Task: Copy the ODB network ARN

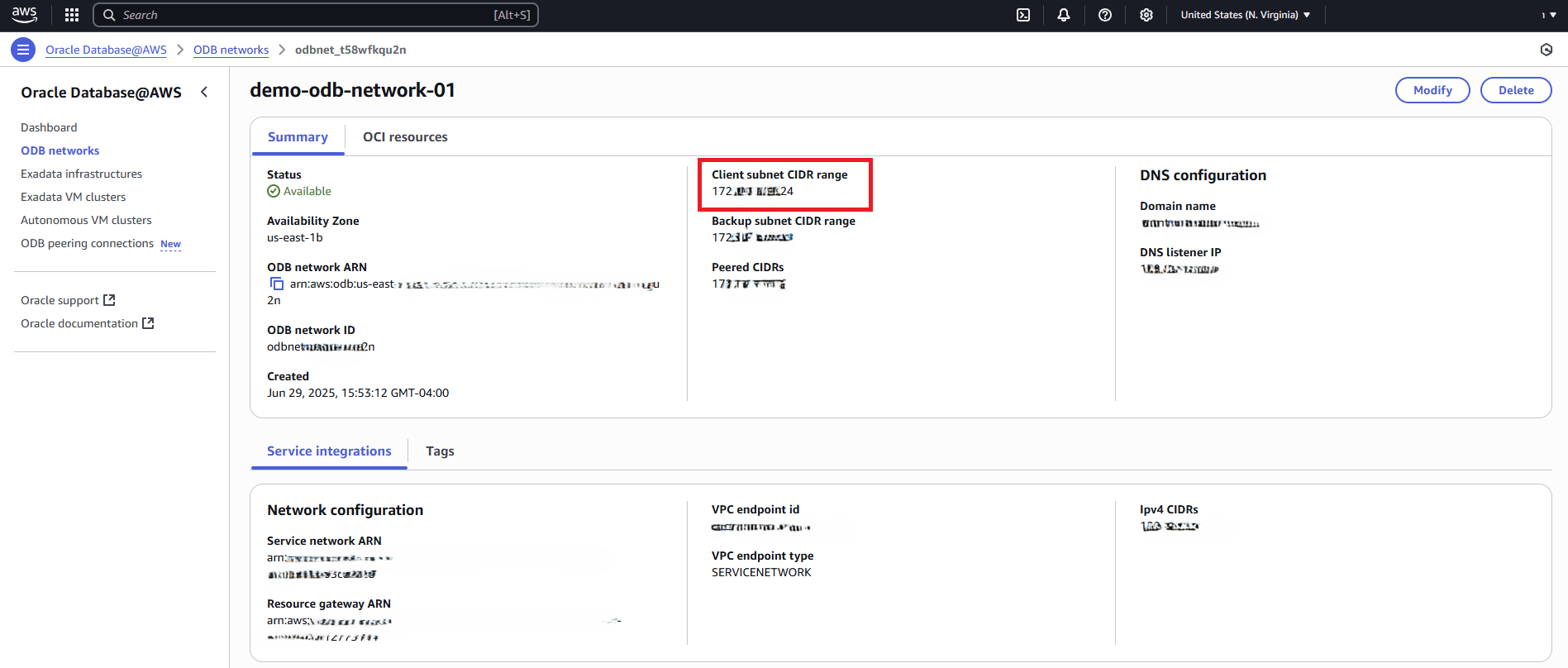Action: (277, 284)
